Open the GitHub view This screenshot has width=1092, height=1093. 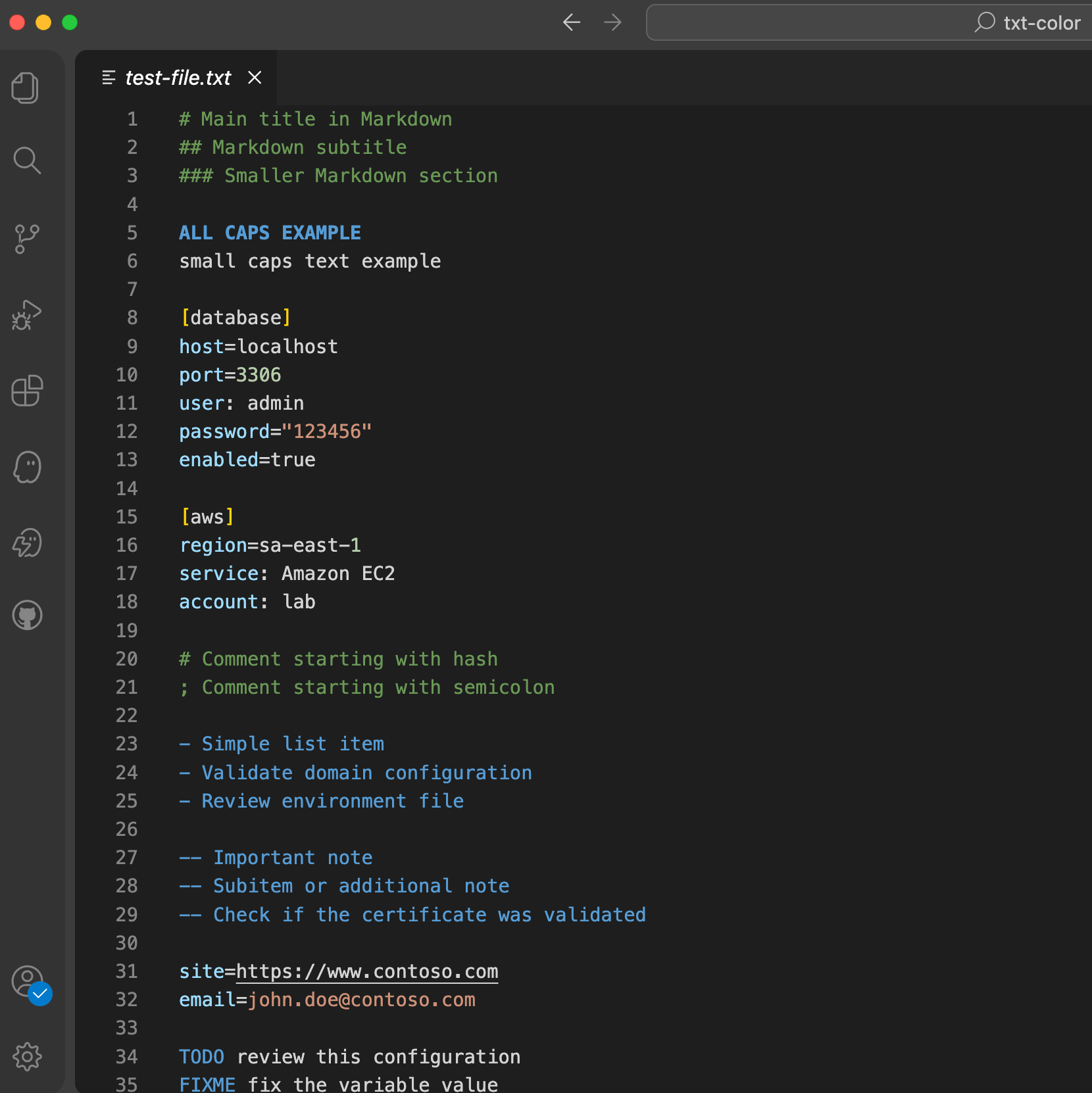[26, 616]
